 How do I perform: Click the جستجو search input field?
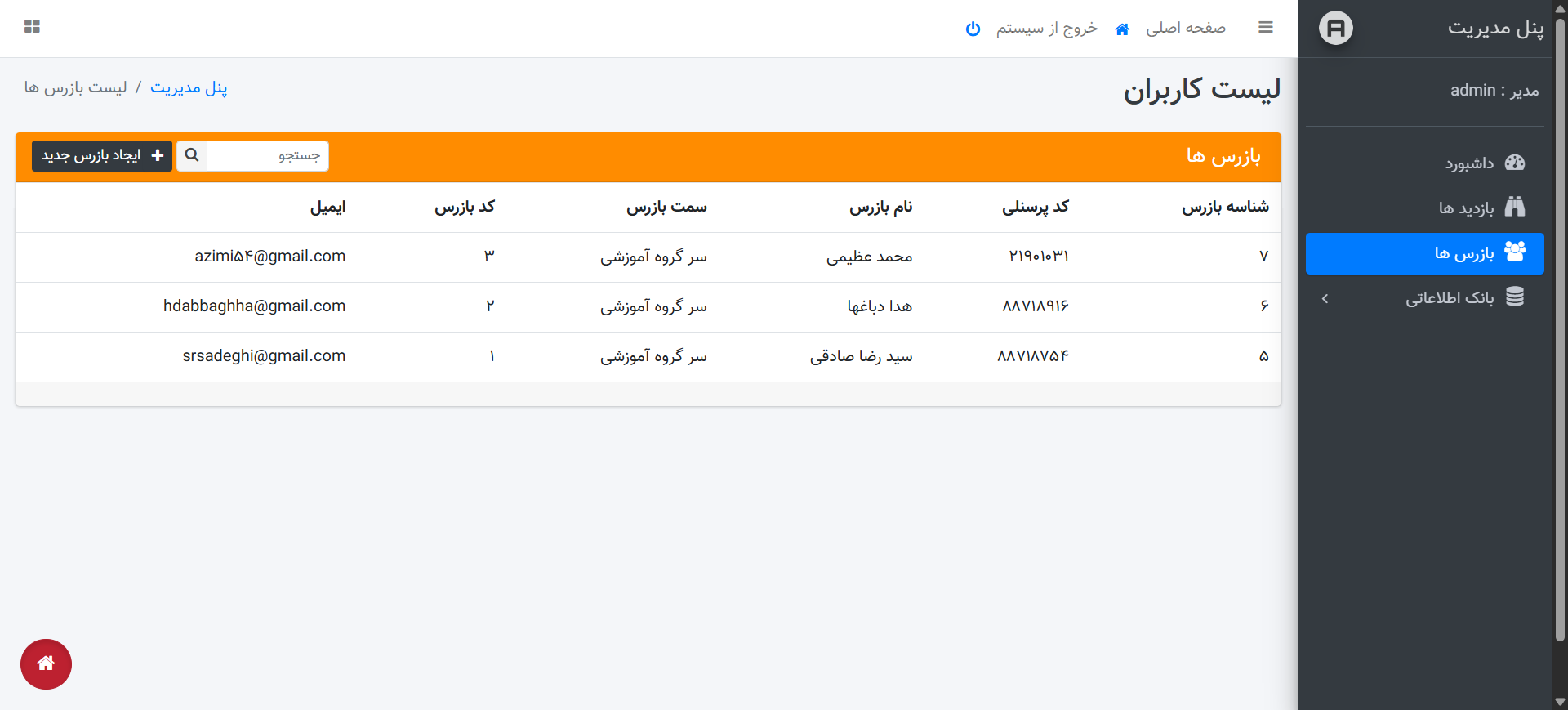[268, 155]
